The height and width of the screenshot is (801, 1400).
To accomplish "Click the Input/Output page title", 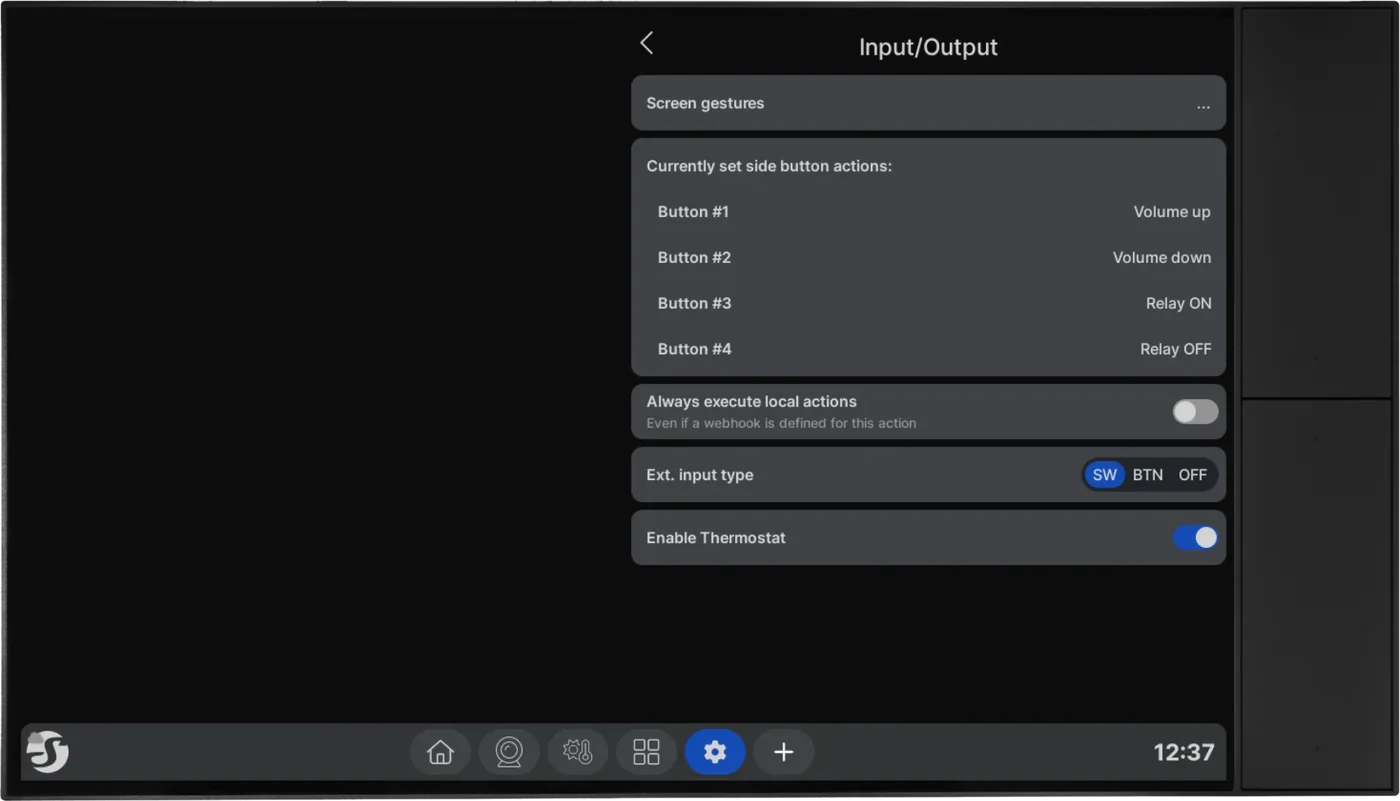I will click(928, 47).
